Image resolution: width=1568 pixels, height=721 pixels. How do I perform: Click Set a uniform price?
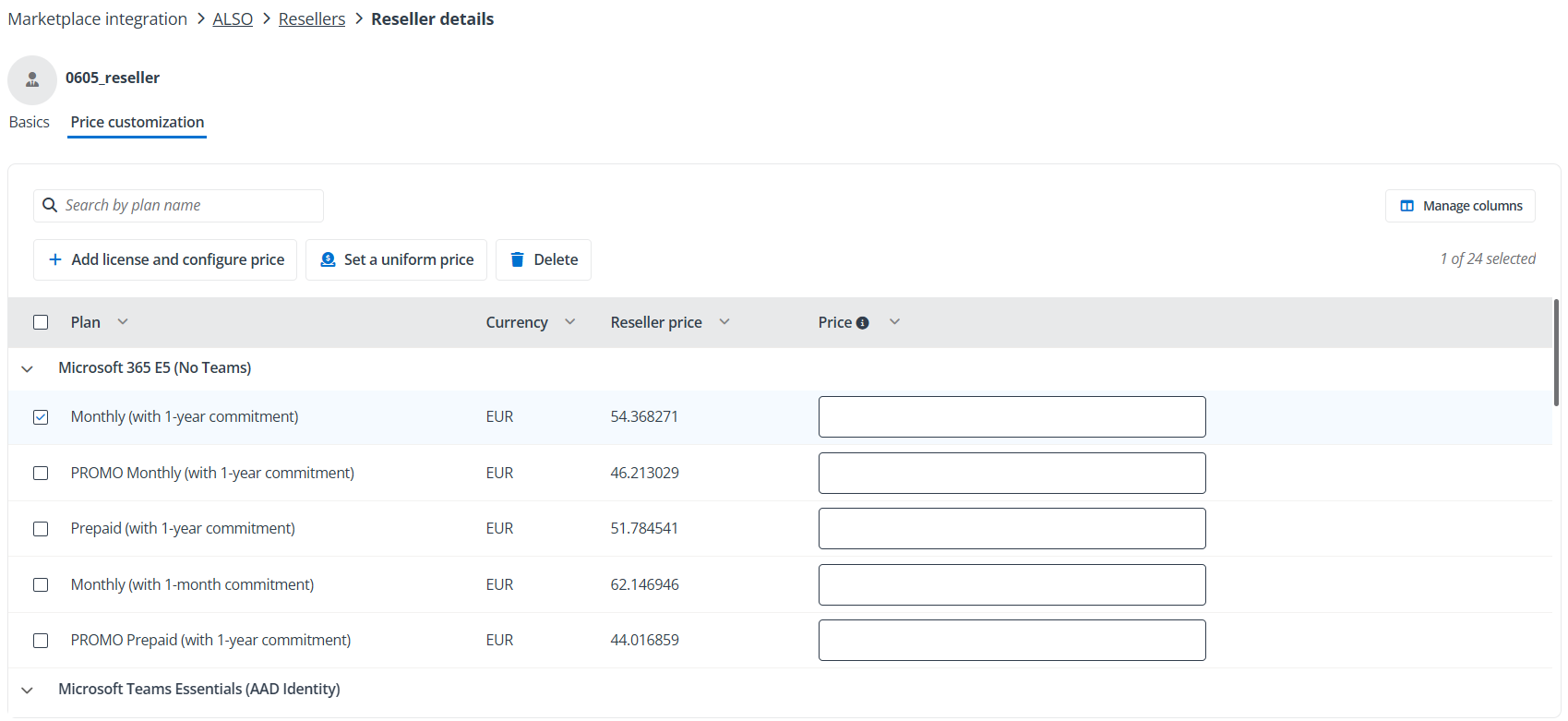tap(396, 259)
